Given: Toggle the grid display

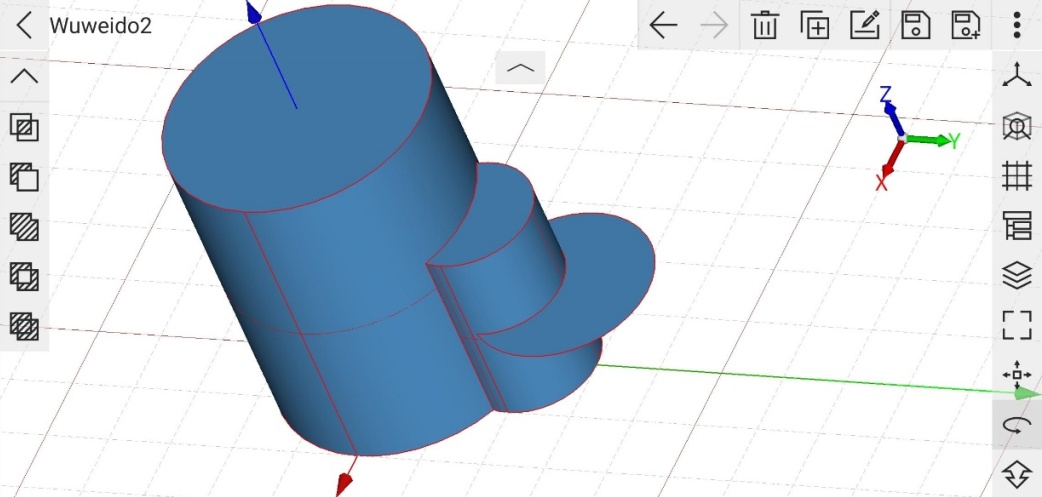Looking at the screenshot, I should 1017,176.
